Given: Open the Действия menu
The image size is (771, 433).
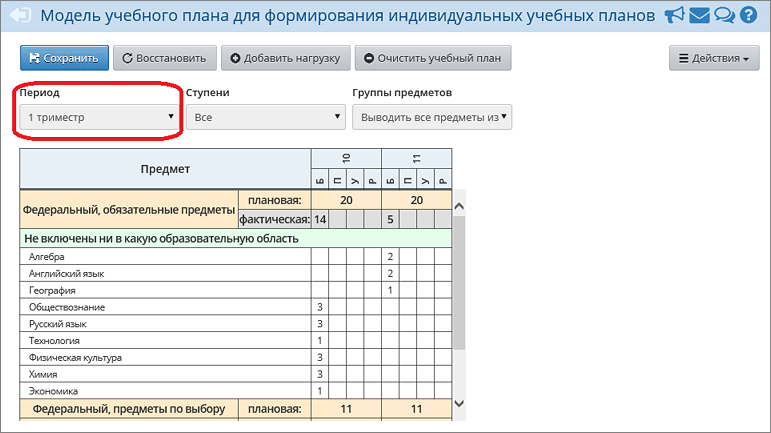Looking at the screenshot, I should (x=714, y=58).
